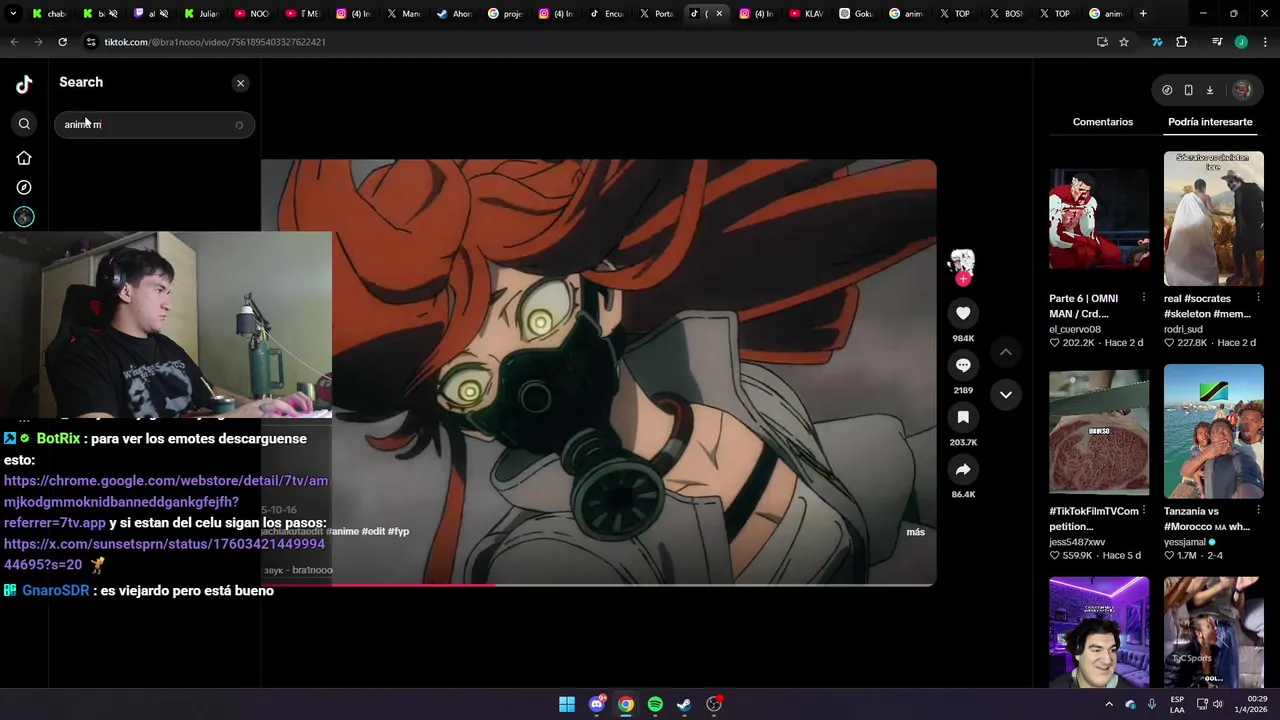Open the real #socrates skeleton video thumbnail
Image resolution: width=1280 pixels, height=720 pixels.
[x=1214, y=218]
